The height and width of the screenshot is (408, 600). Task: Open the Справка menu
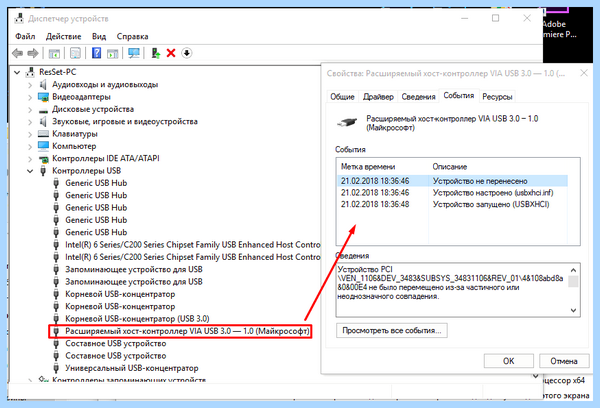(x=132, y=36)
